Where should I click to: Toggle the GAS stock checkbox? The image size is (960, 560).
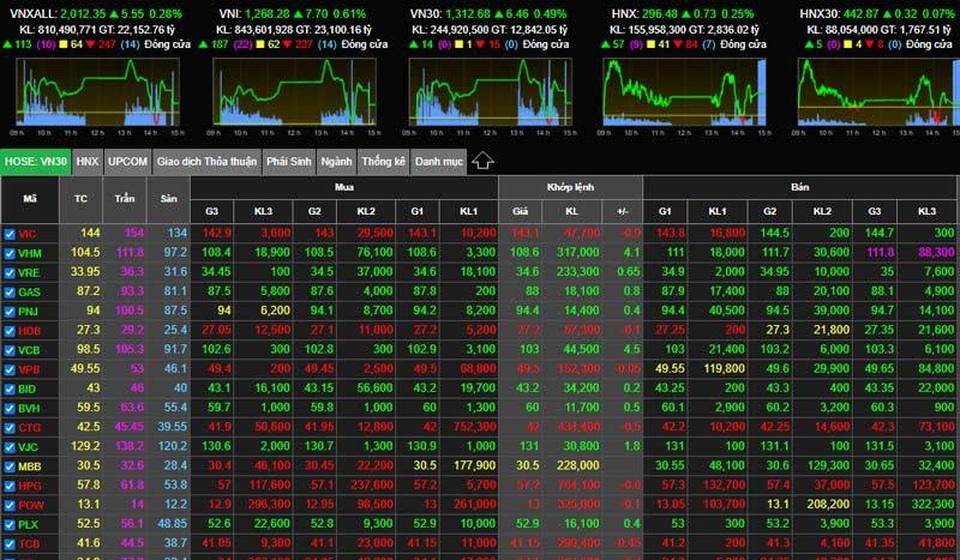click(x=9, y=292)
